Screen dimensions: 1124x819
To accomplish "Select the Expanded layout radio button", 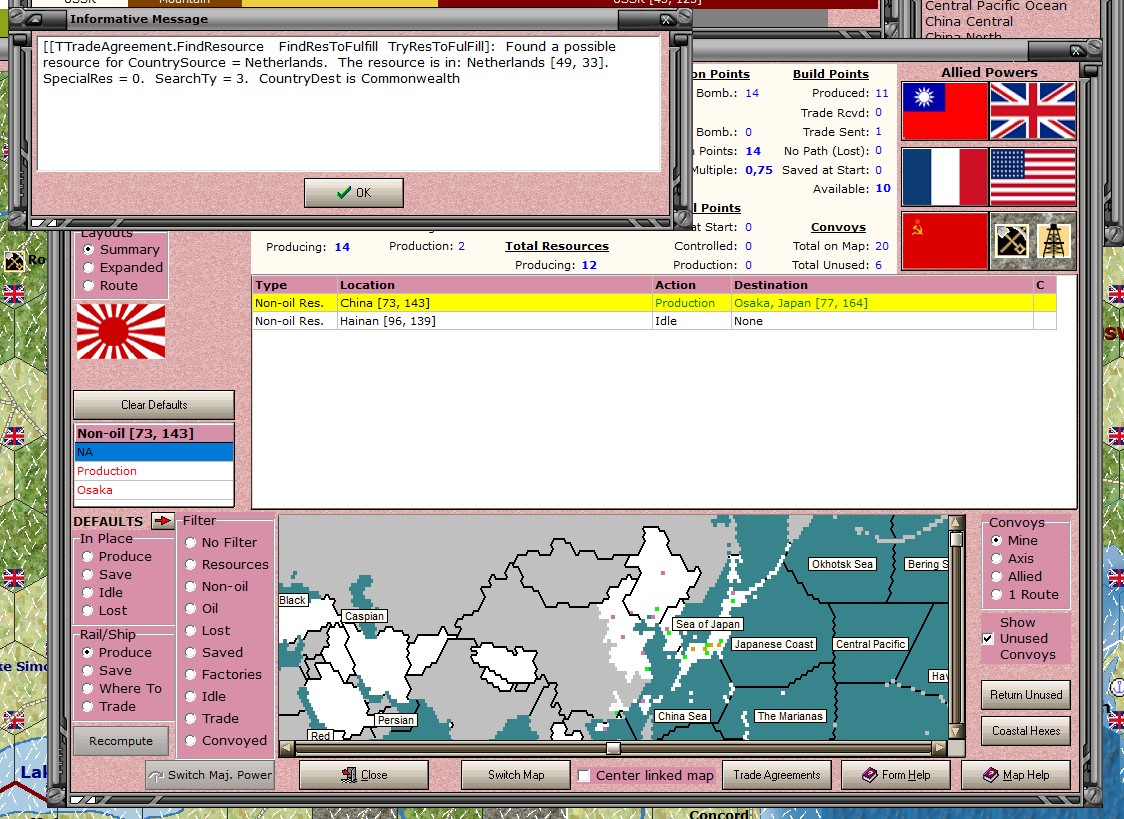I will pos(88,267).
